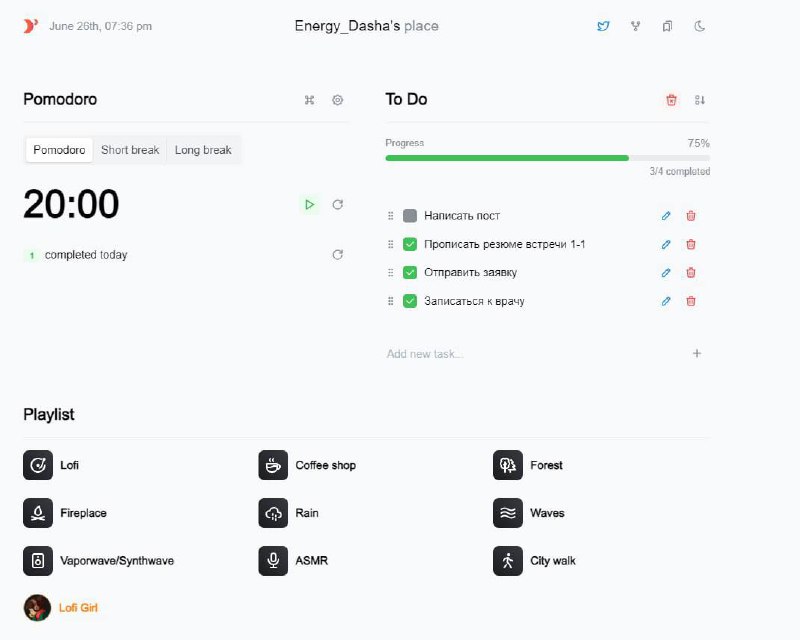
Task: Expand Pomodoro to fullscreen focus mode
Action: (310, 100)
